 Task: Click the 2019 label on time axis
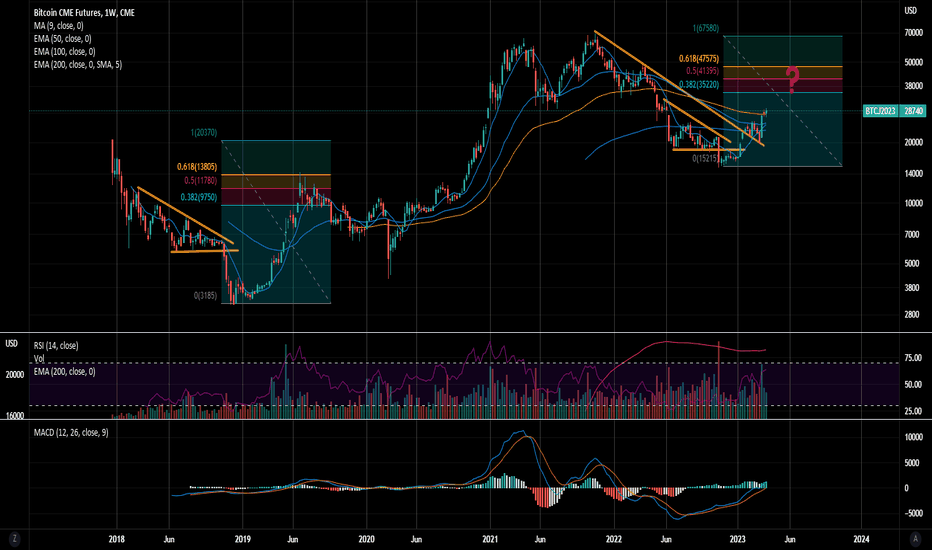(243, 539)
